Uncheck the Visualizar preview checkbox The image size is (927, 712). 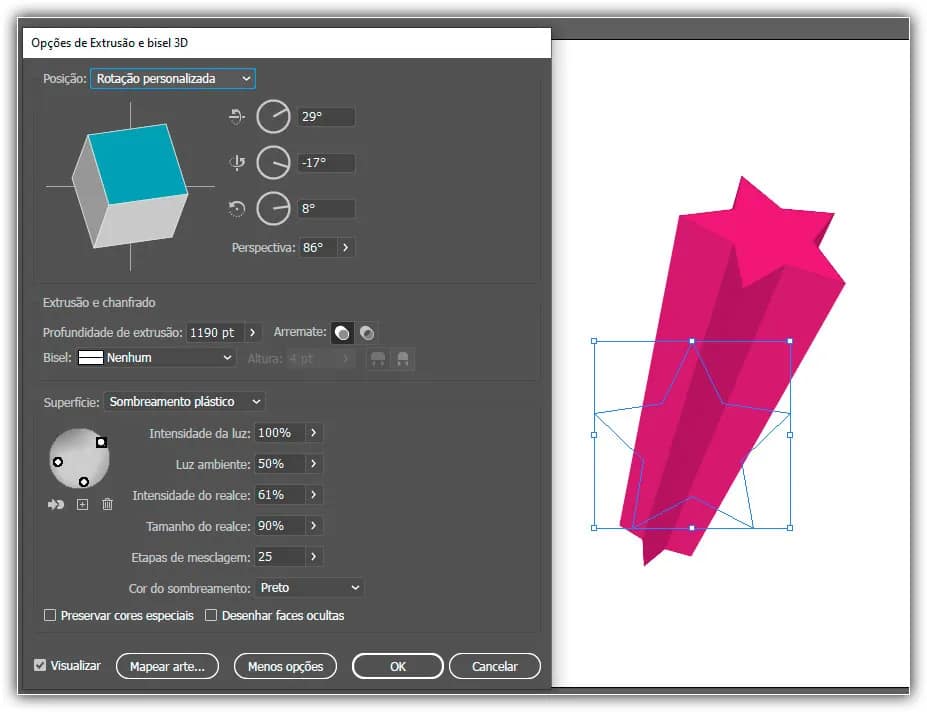tap(40, 666)
